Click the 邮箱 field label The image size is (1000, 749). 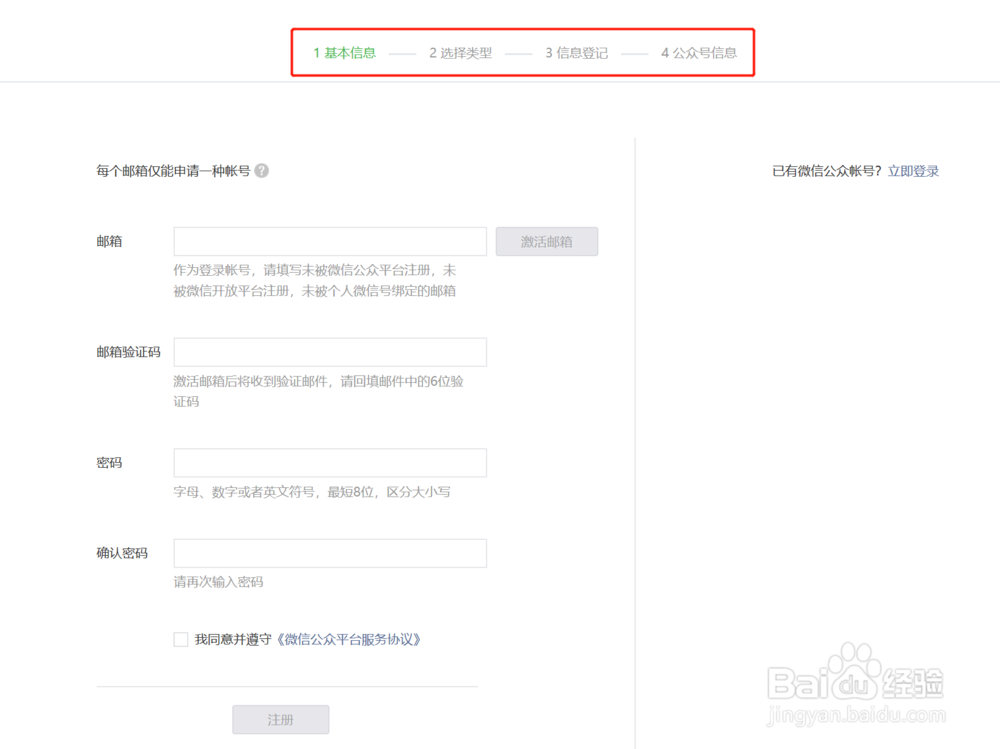click(x=109, y=241)
